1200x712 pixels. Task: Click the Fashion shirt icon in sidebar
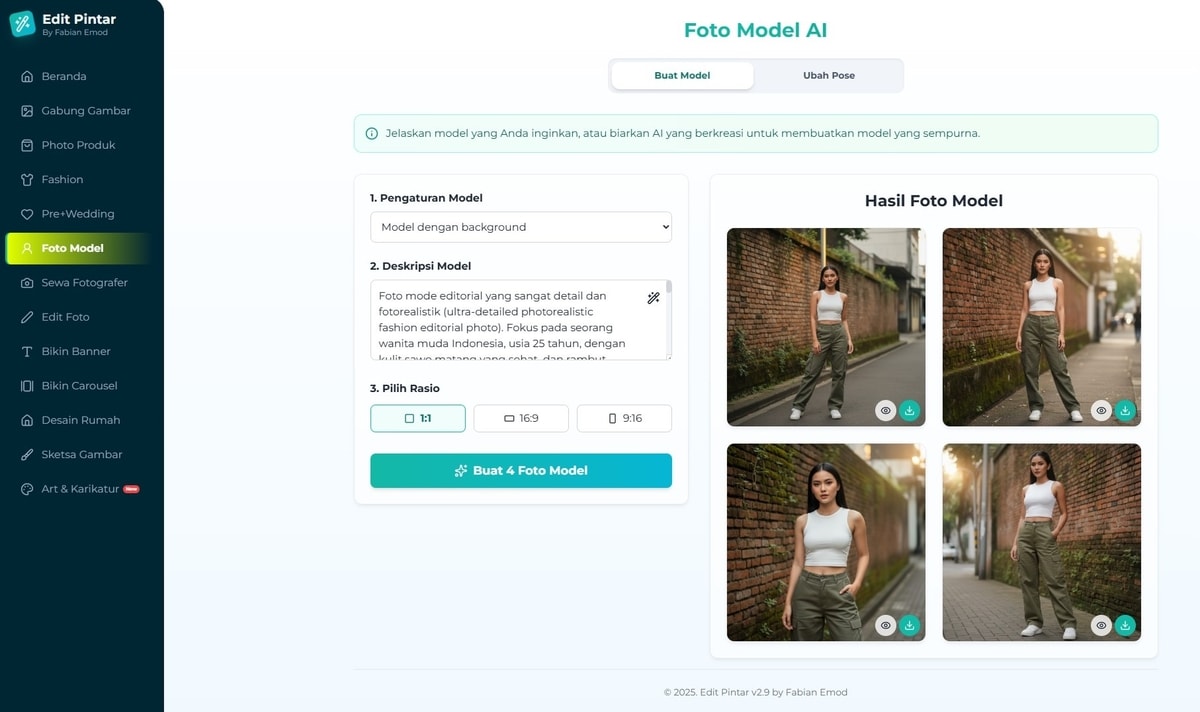click(x=27, y=180)
